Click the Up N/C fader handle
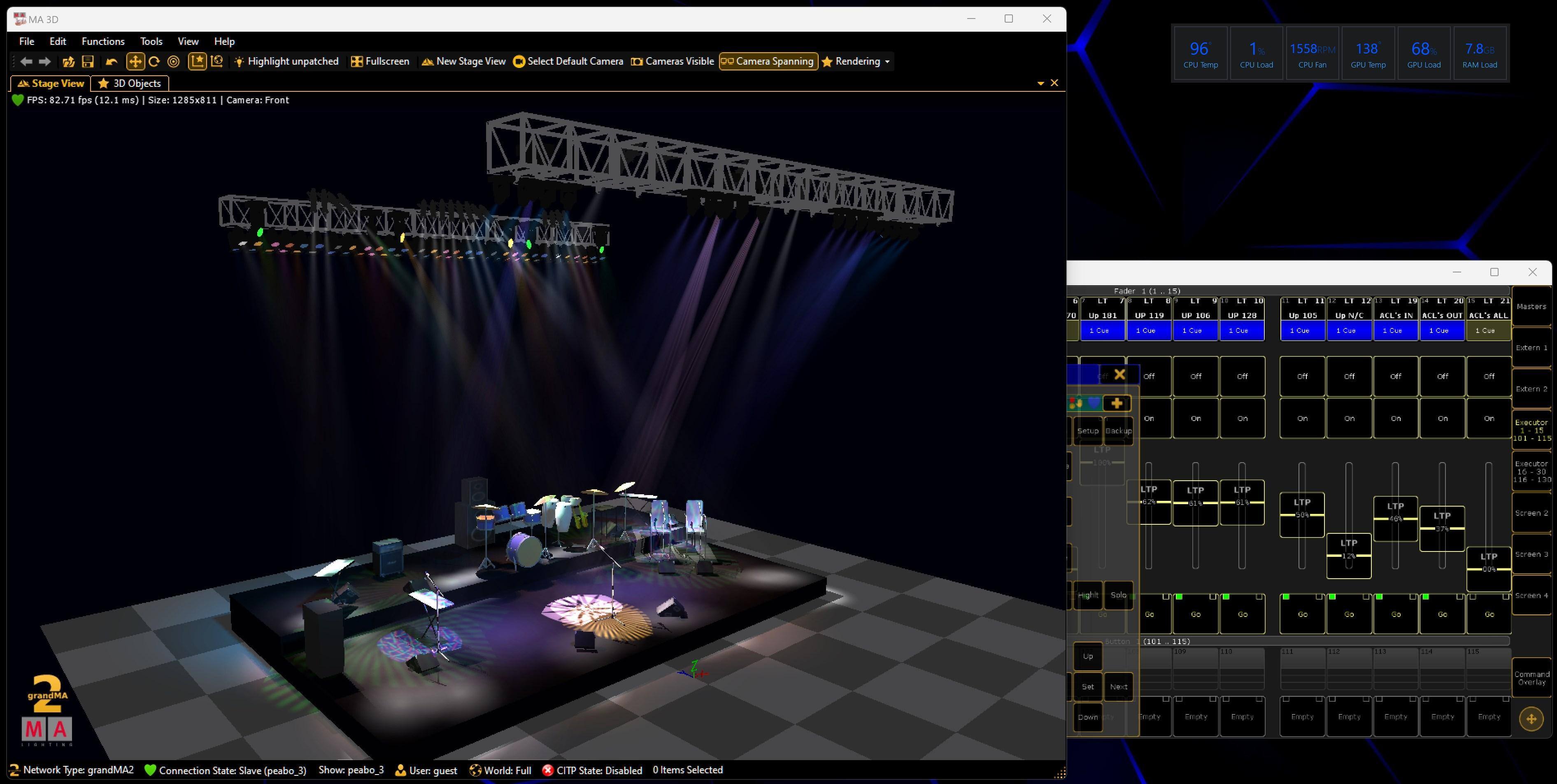 1348,555
